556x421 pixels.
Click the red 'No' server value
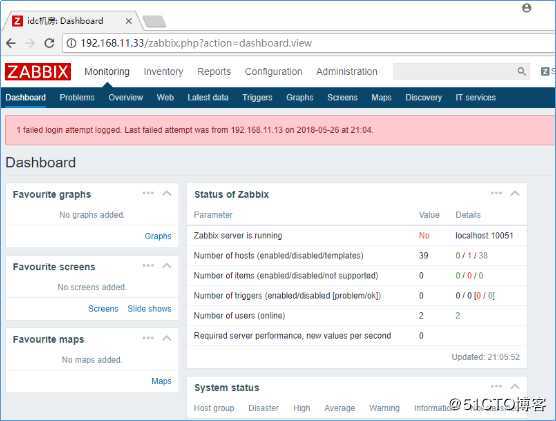click(424, 236)
